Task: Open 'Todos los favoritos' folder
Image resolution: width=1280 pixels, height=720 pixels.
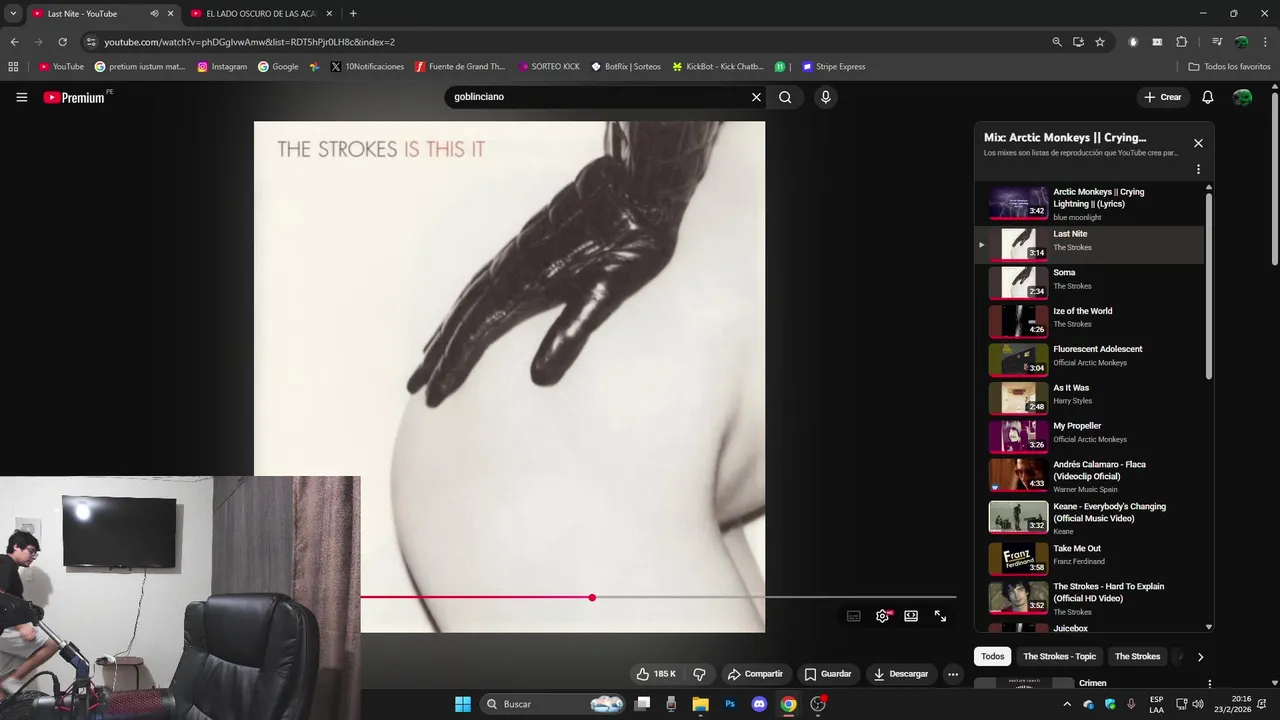Action: coord(1229,67)
